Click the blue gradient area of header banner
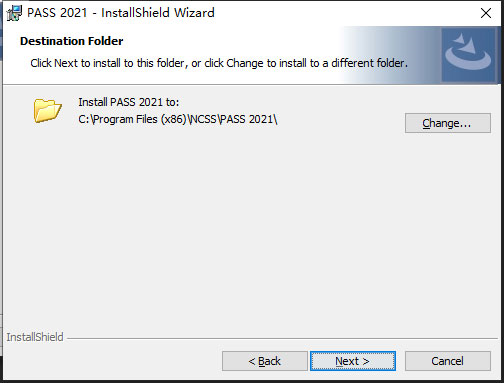This screenshot has width=504, height=383. pos(390,55)
